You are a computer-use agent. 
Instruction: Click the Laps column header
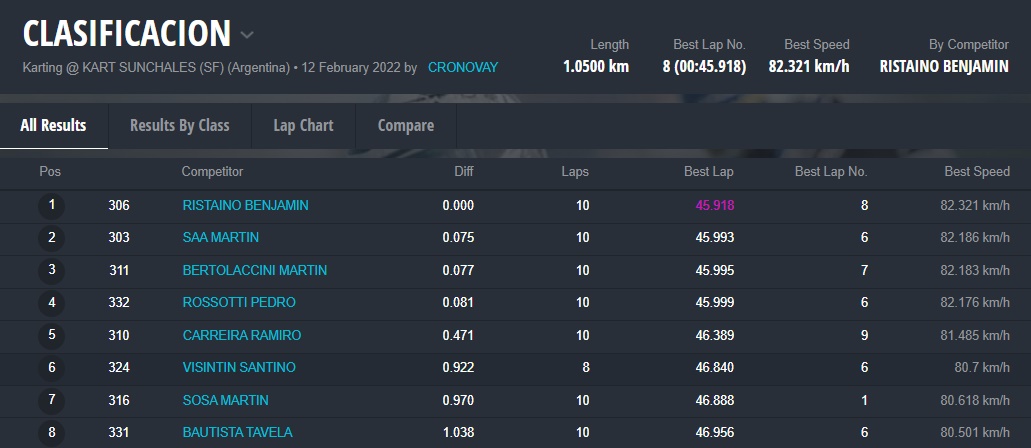[575, 172]
